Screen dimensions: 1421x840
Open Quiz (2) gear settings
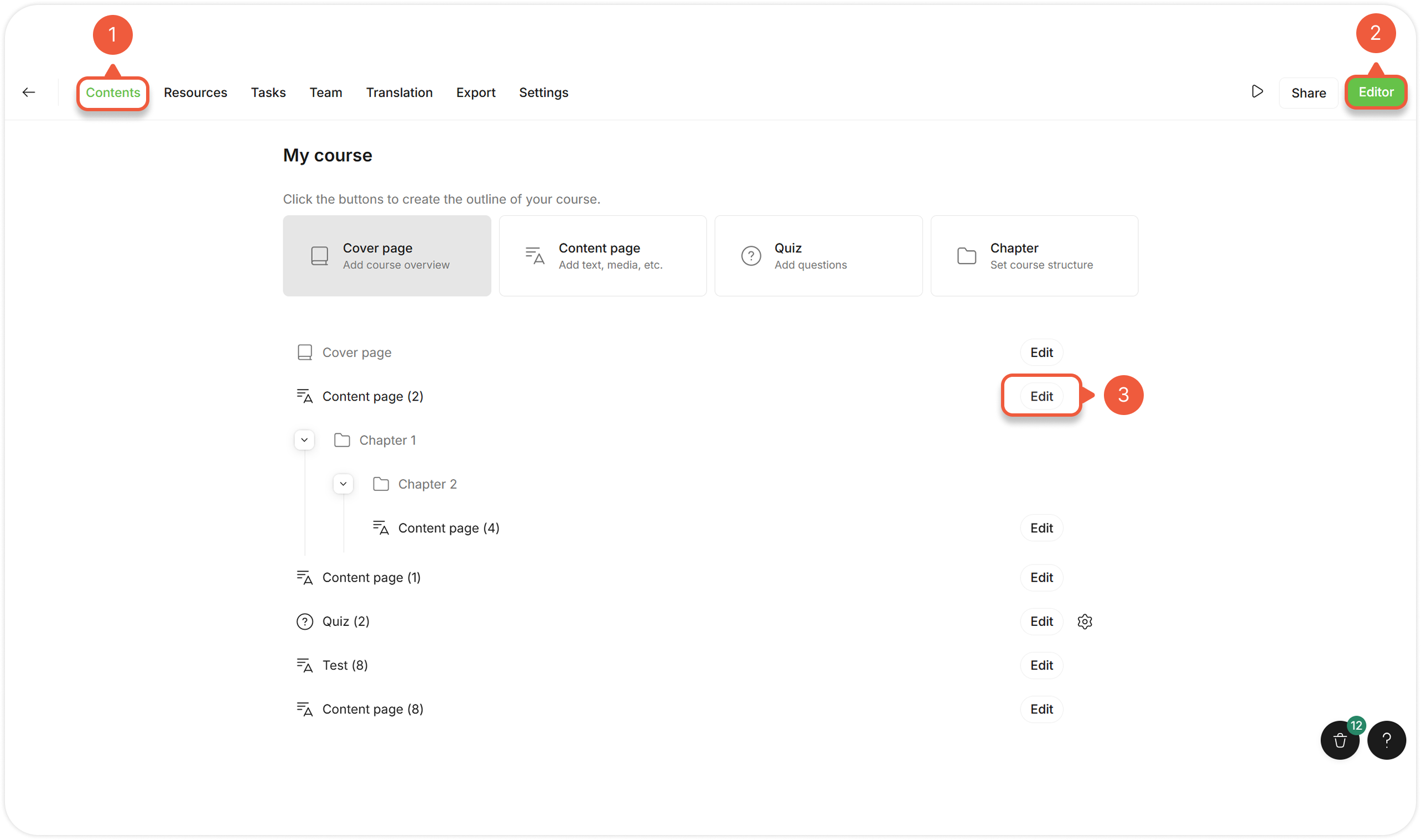1084,621
